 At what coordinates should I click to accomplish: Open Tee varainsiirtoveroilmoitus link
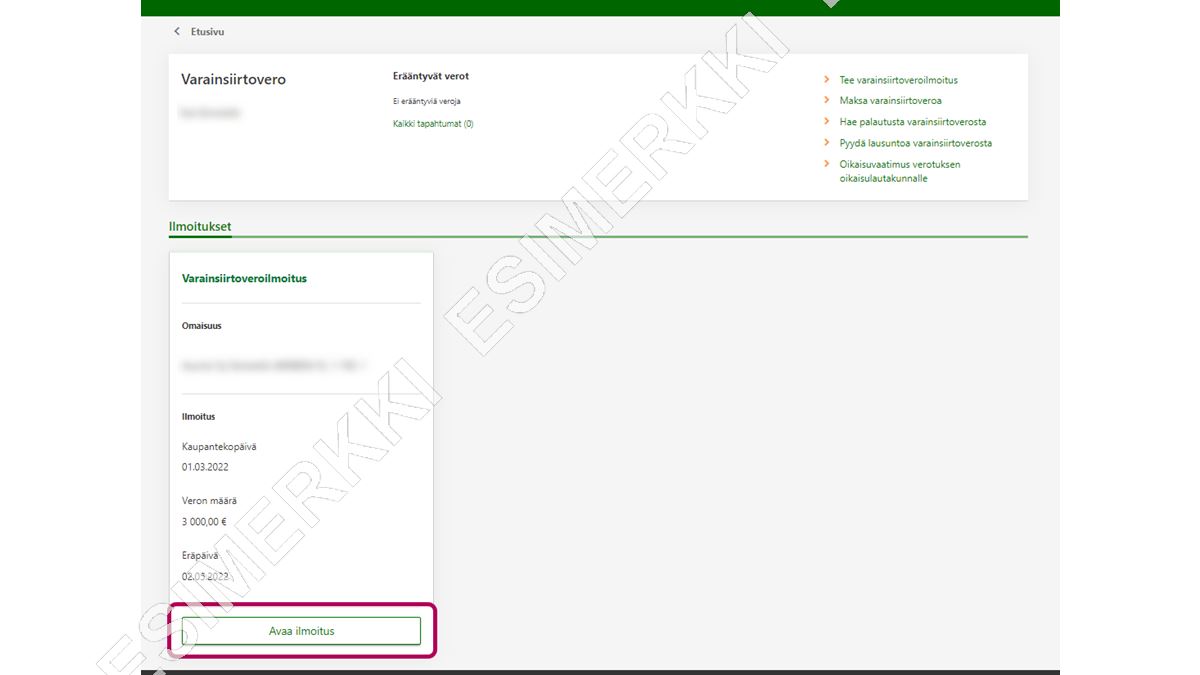pyautogui.click(x=898, y=80)
